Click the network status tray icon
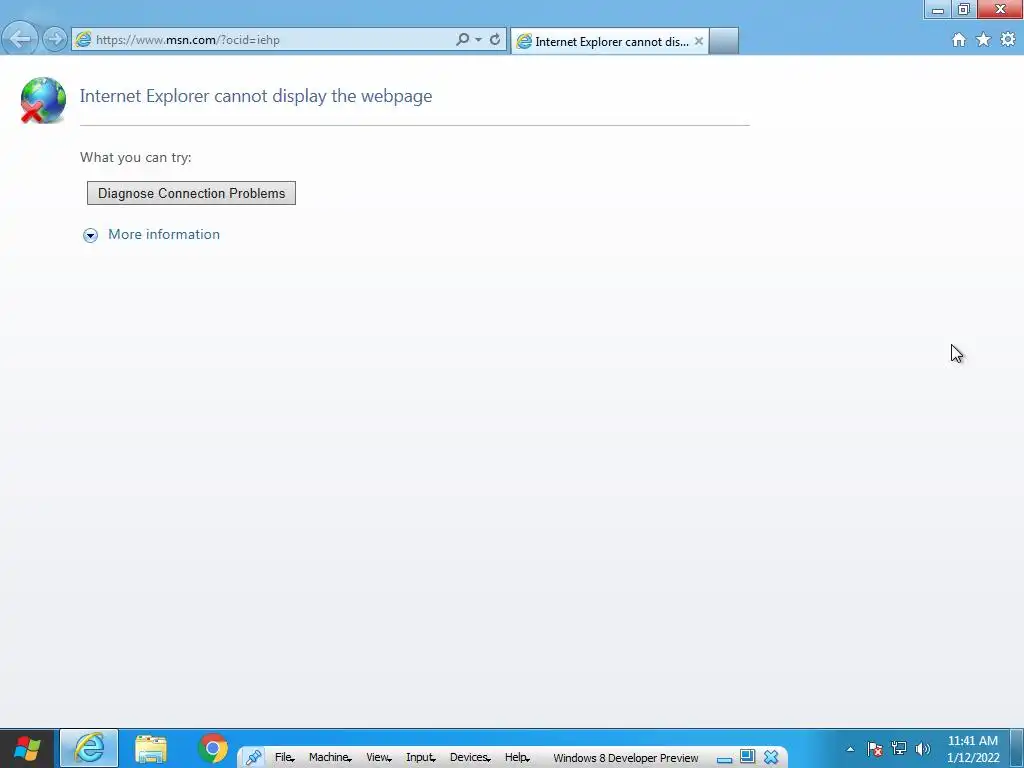Image resolution: width=1024 pixels, height=768 pixels. (899, 749)
